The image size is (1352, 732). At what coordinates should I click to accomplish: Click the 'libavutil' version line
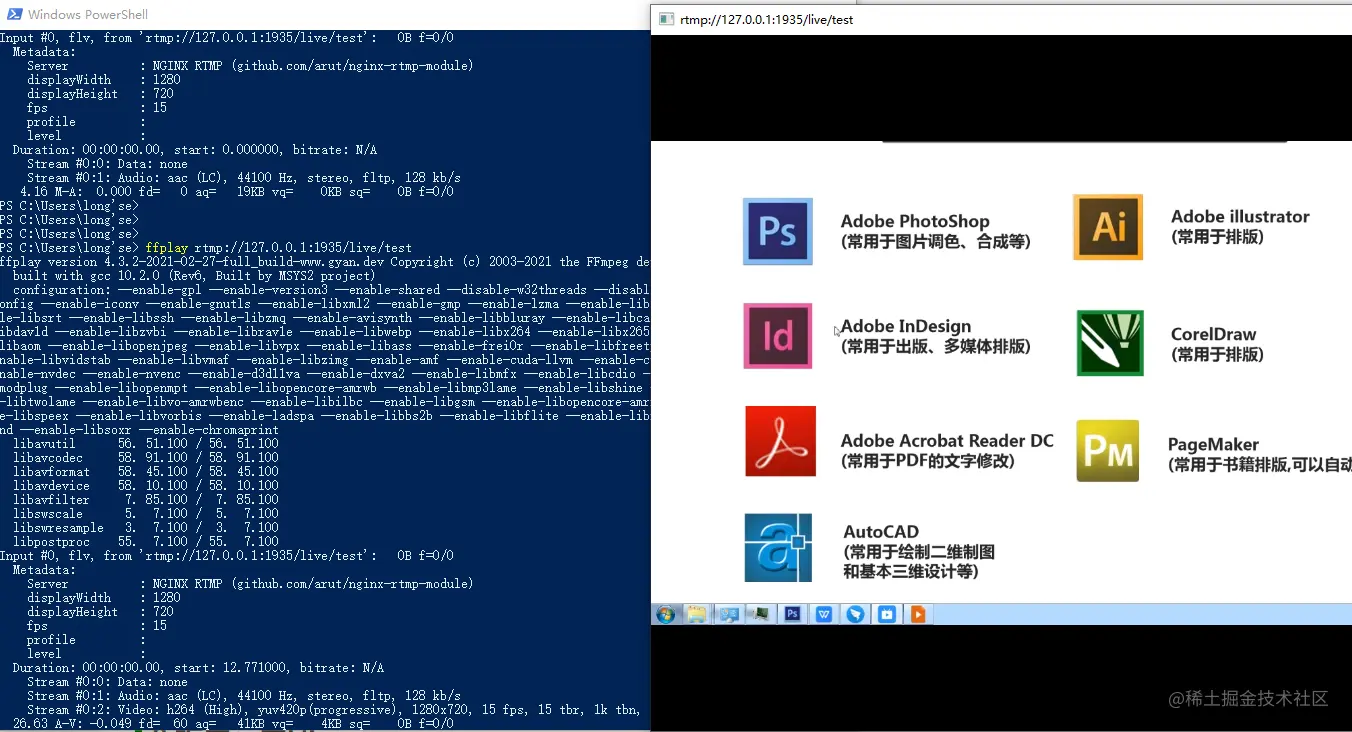(x=146, y=443)
